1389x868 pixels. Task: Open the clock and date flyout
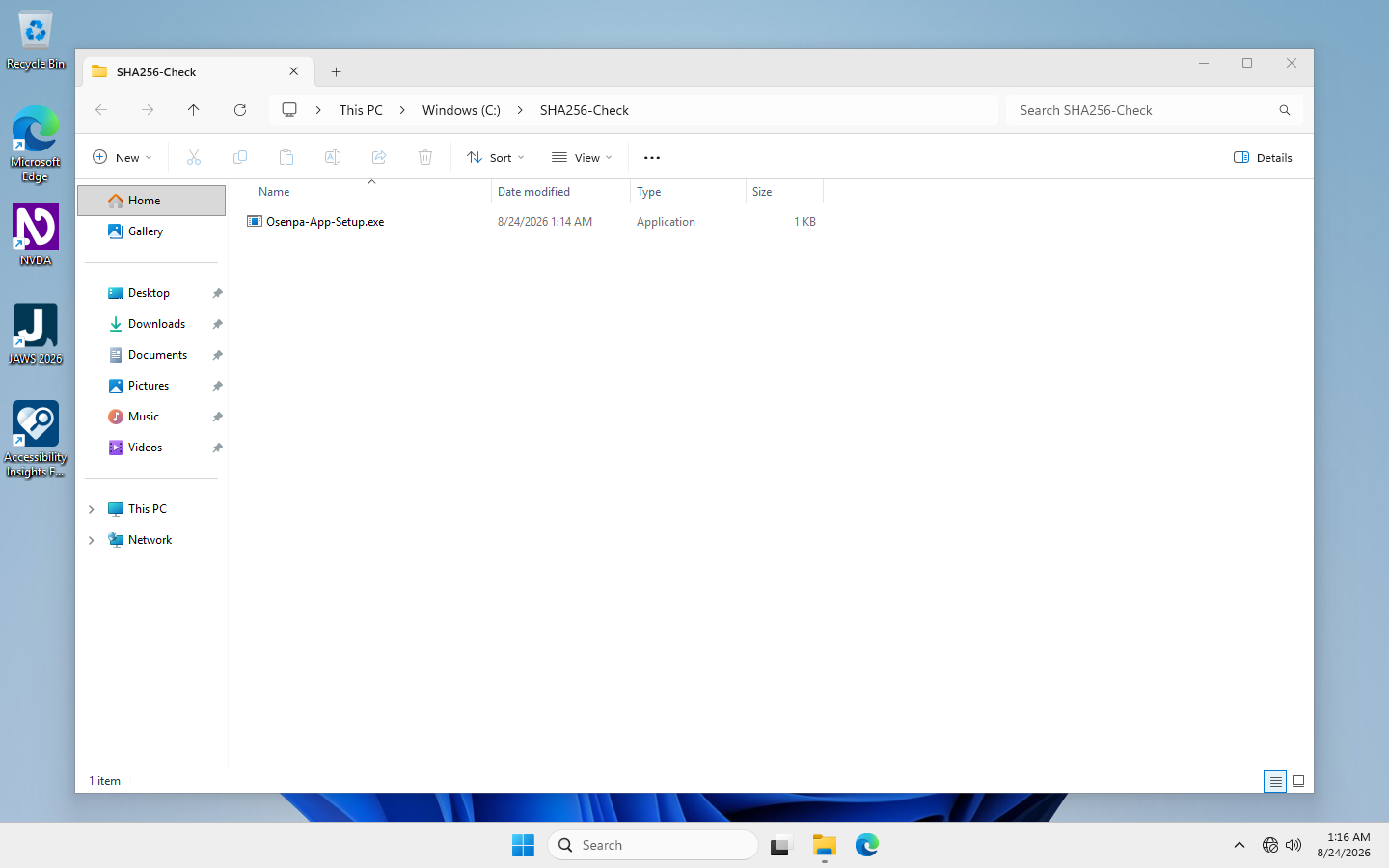click(1344, 845)
